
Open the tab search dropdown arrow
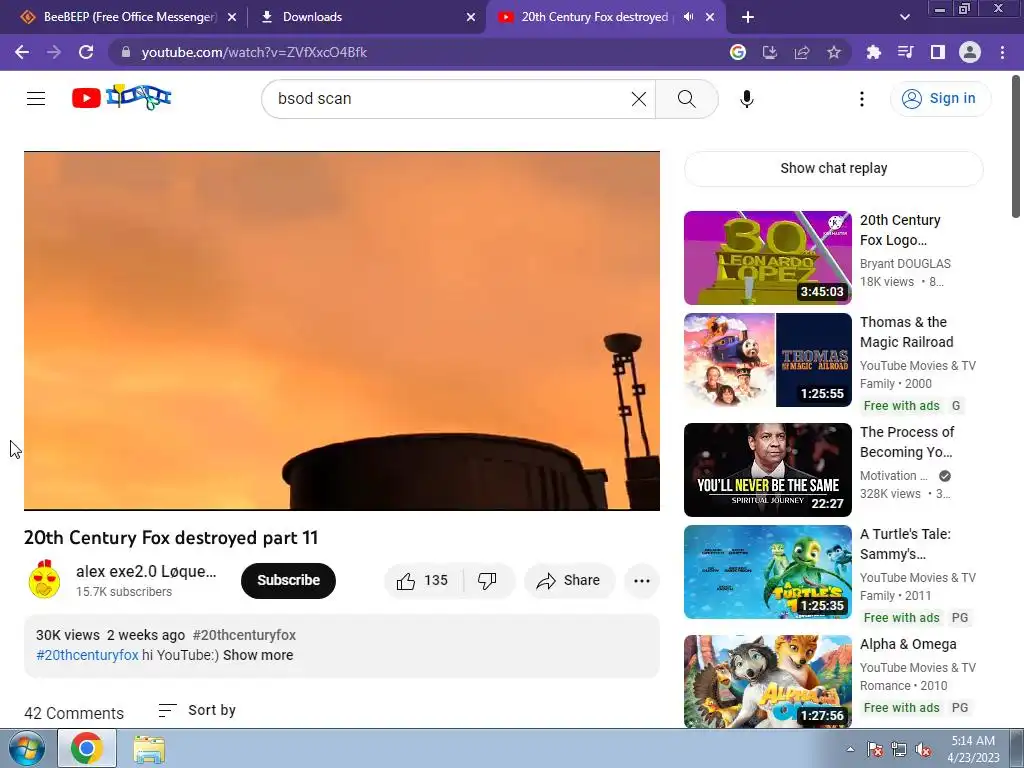point(904,17)
